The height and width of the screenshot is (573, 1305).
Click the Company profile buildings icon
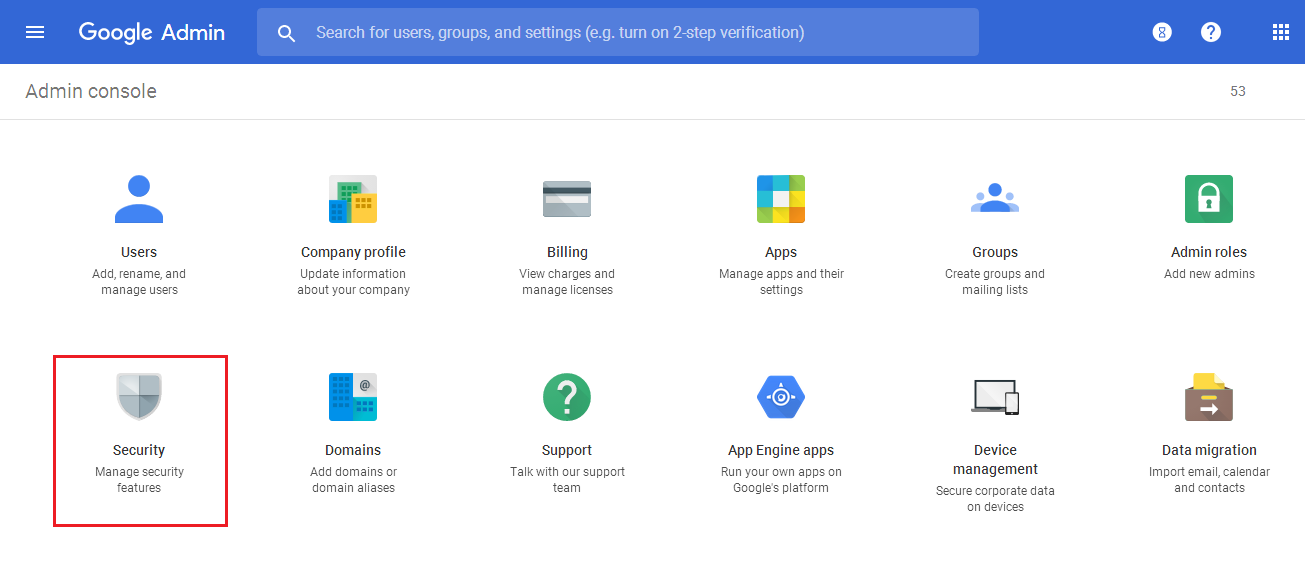click(353, 199)
